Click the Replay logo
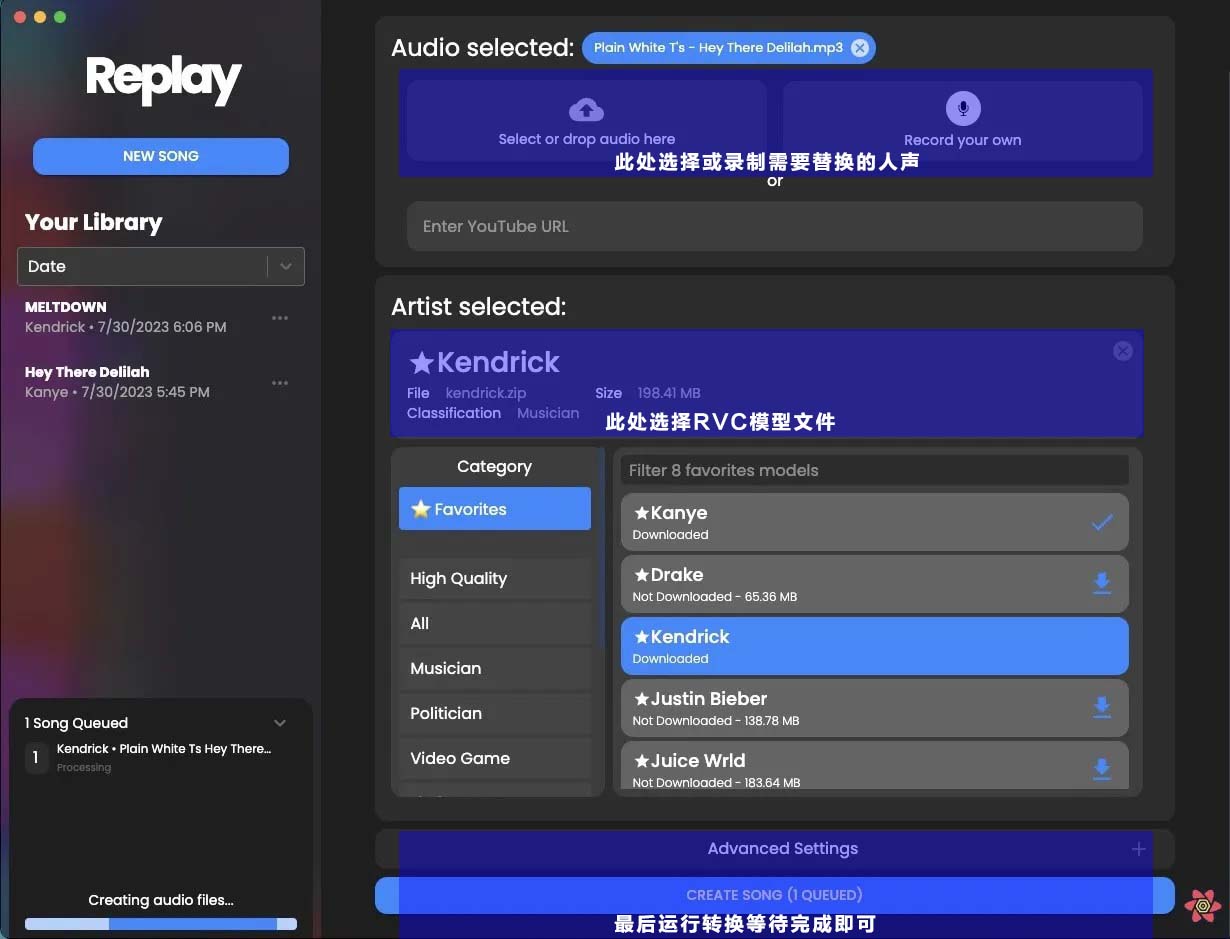This screenshot has height=939, width=1230. pyautogui.click(x=163, y=79)
